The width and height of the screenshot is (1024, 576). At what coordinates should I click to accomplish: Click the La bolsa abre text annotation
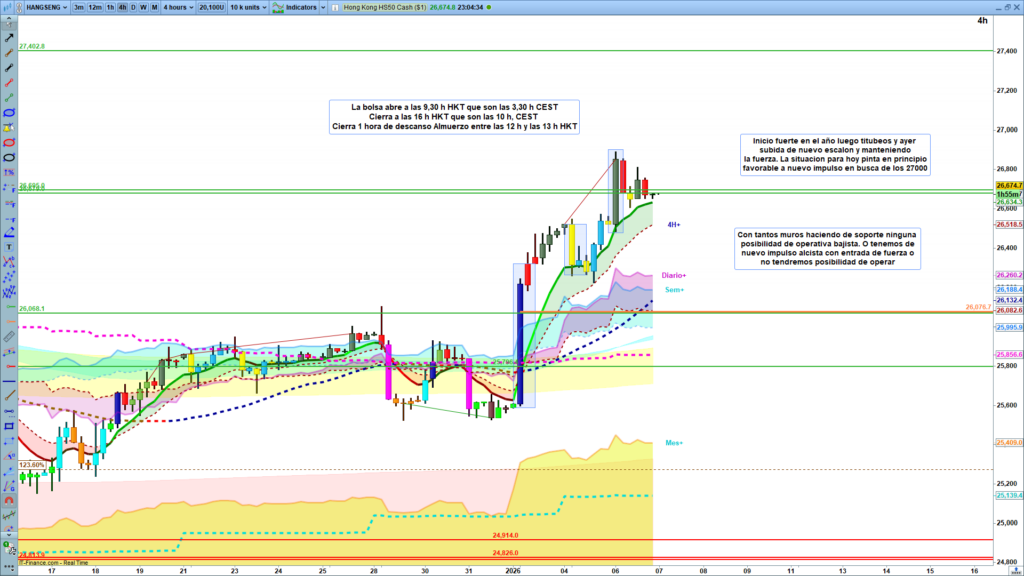tap(455, 116)
